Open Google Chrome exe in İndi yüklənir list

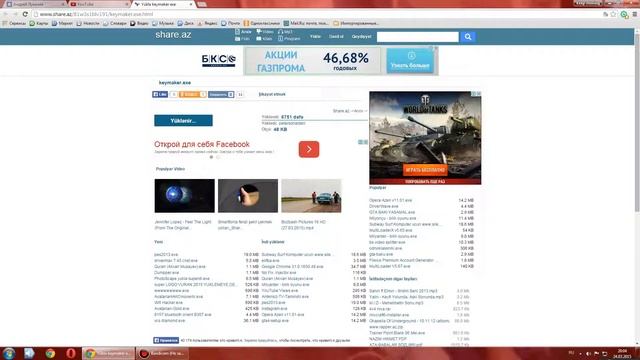pos(292,267)
